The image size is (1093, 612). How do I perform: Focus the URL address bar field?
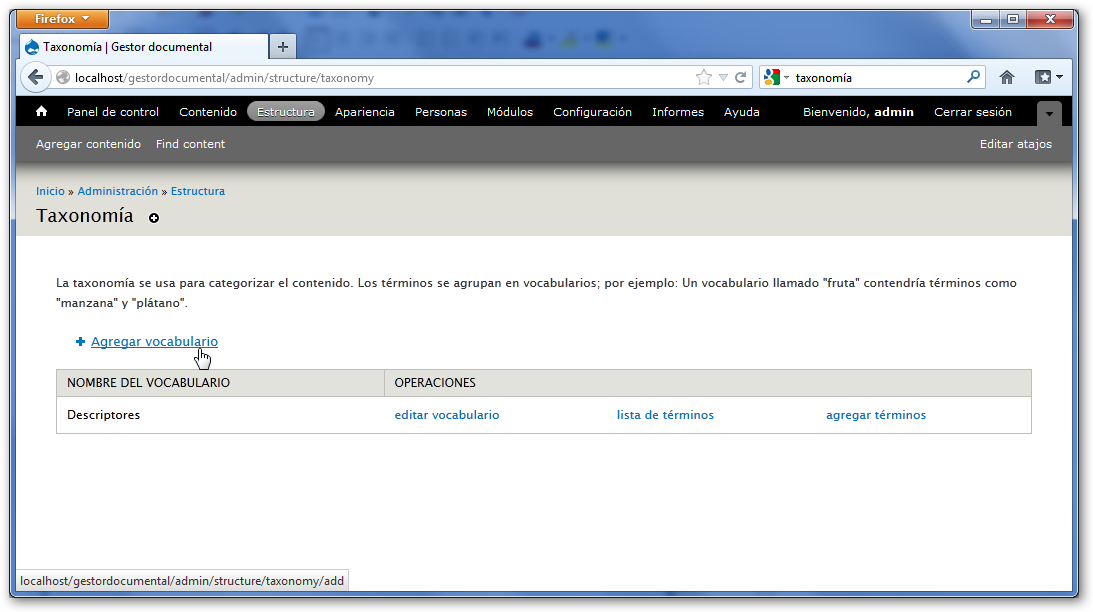point(380,77)
